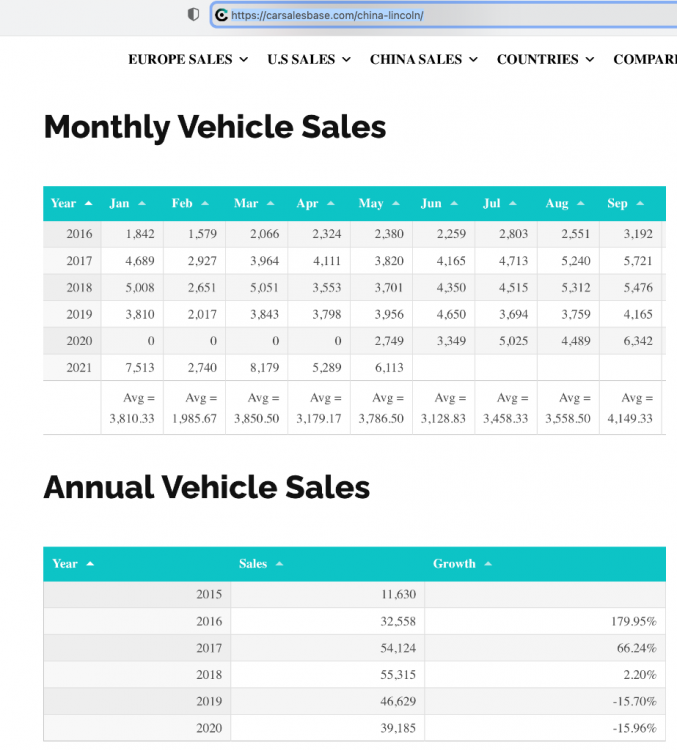677x750 pixels.
Task: Click the Jun column header
Action: point(431,203)
